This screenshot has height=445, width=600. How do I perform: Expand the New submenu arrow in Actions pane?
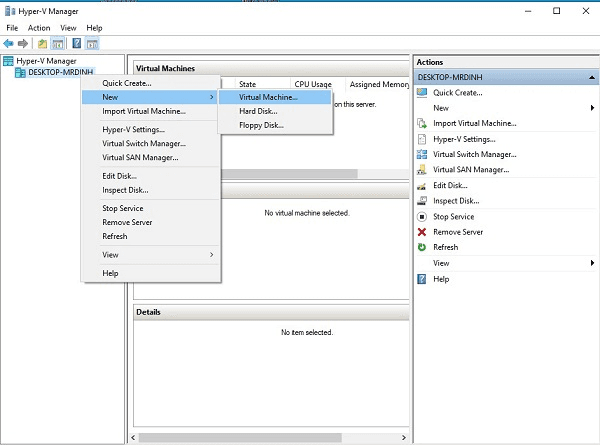592,108
